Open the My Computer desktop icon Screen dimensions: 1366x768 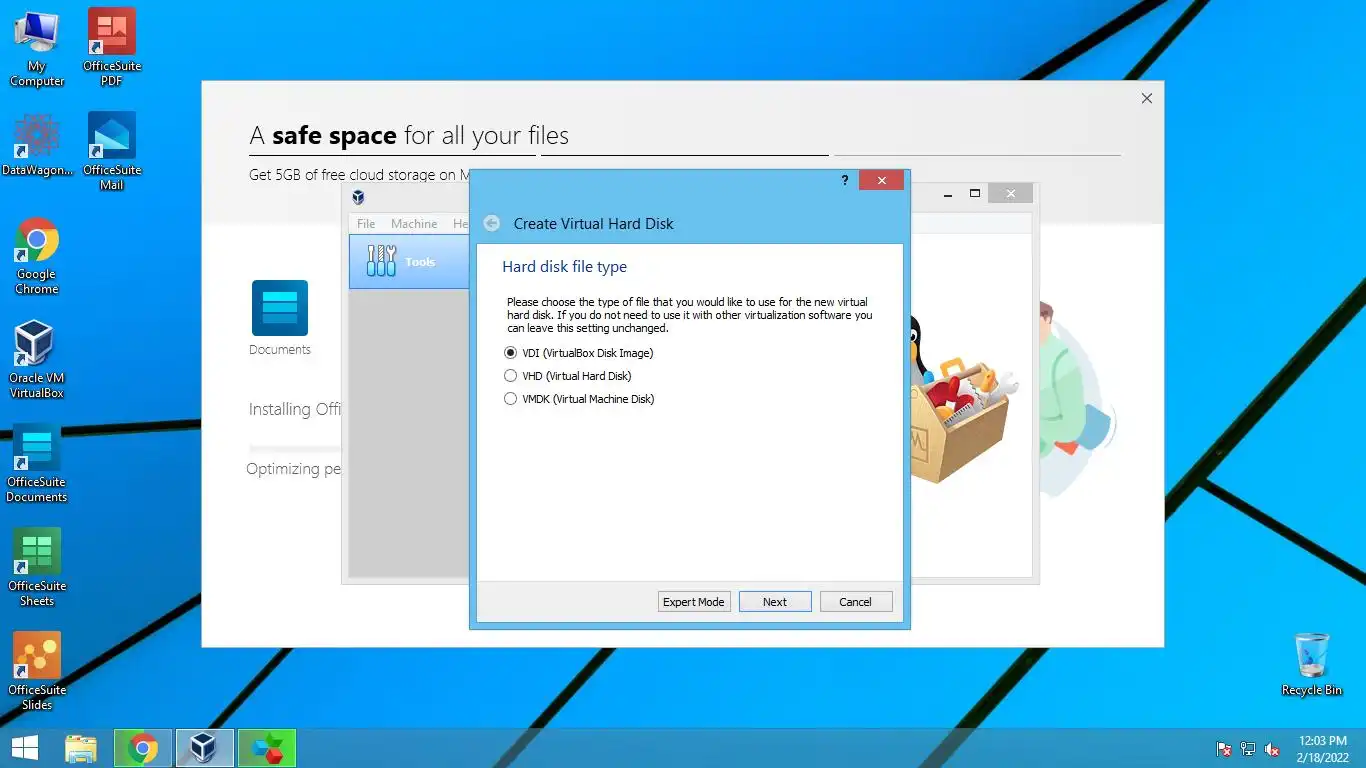(x=37, y=48)
